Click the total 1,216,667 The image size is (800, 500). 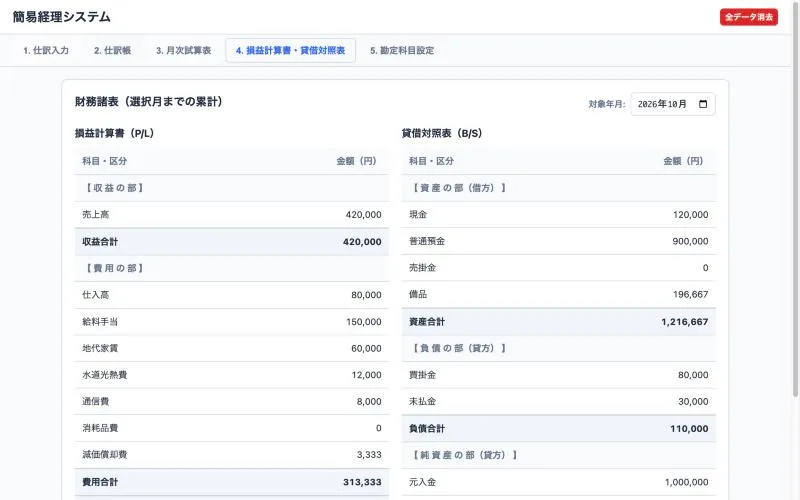pos(685,322)
